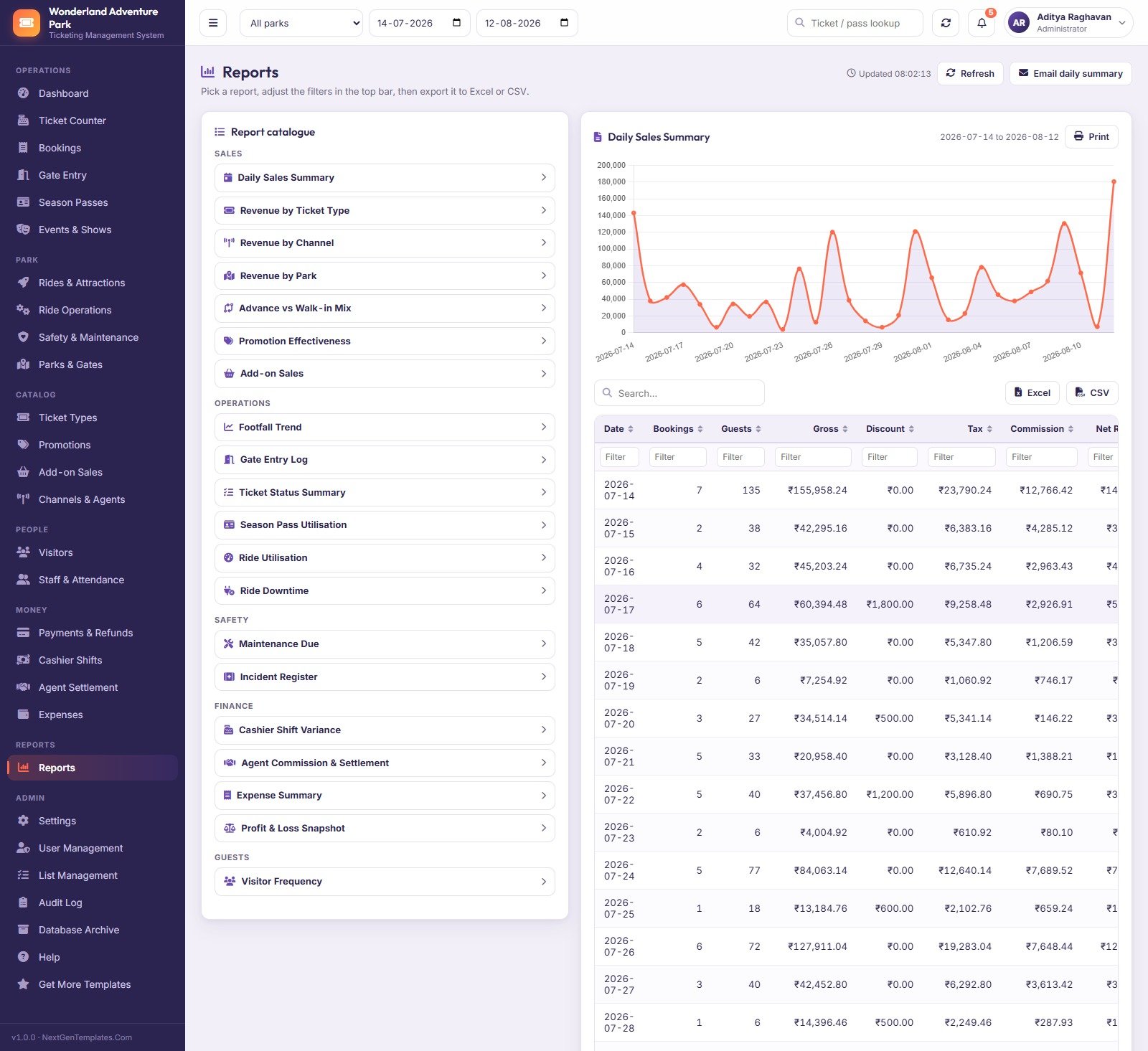This screenshot has height=1051, width=1148.
Task: Click the Gate Entry door icon
Action: click(24, 175)
